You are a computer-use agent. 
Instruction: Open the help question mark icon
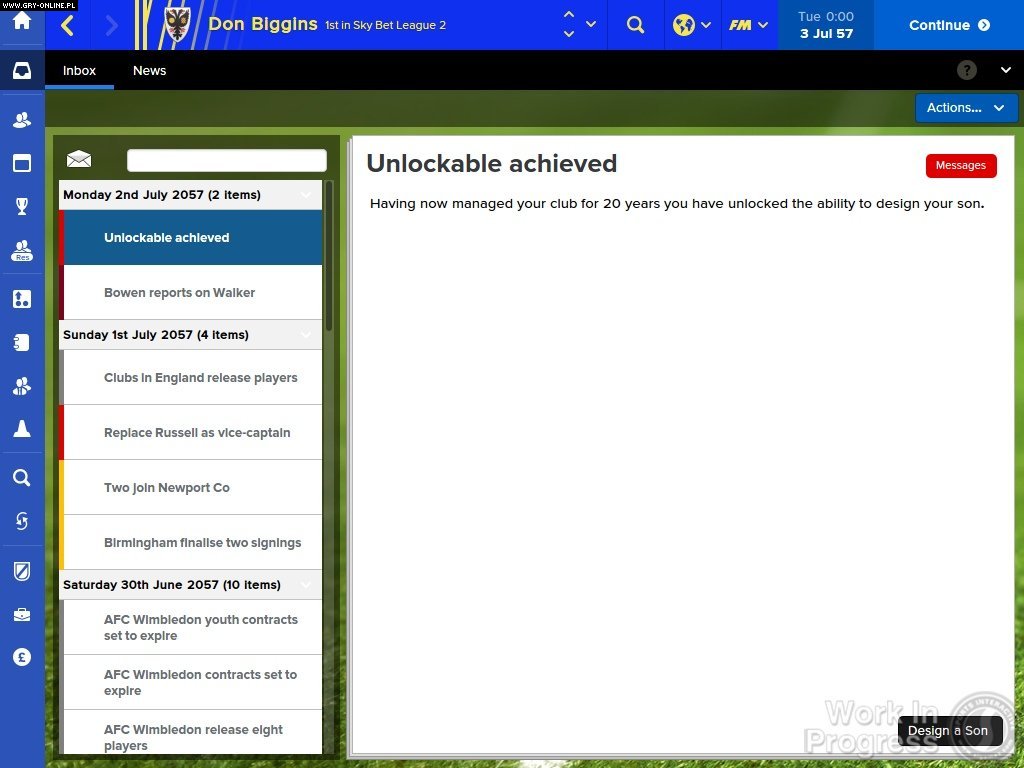(x=965, y=70)
